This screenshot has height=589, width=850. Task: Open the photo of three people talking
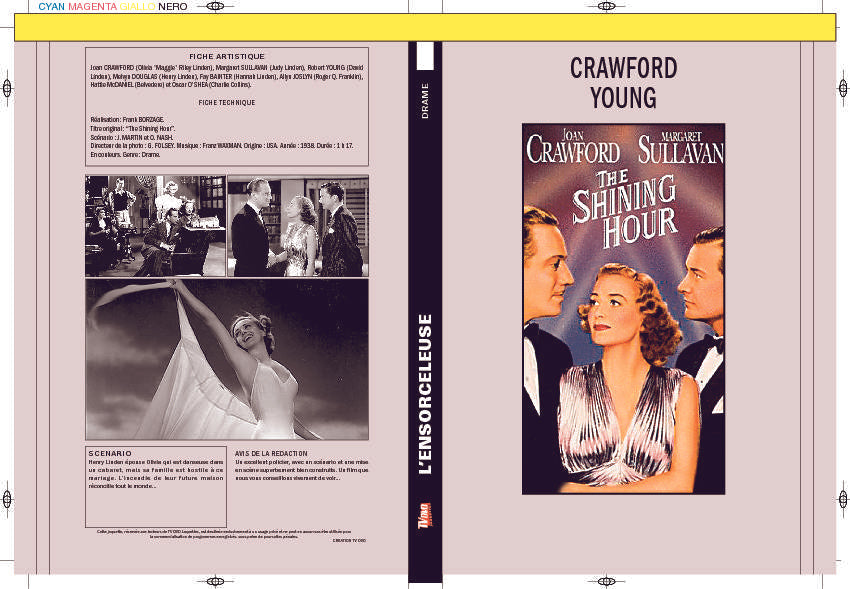(x=297, y=226)
